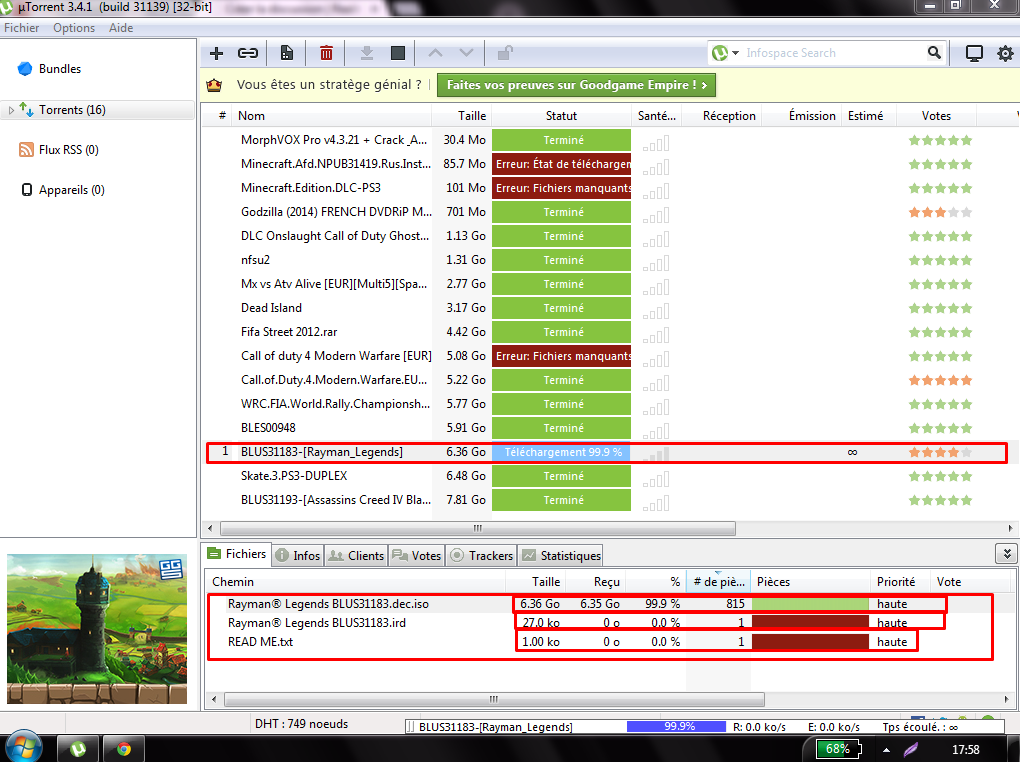This screenshot has width=1020, height=762.
Task: Click the Remote monitor icon in toolbar
Action: click(974, 53)
